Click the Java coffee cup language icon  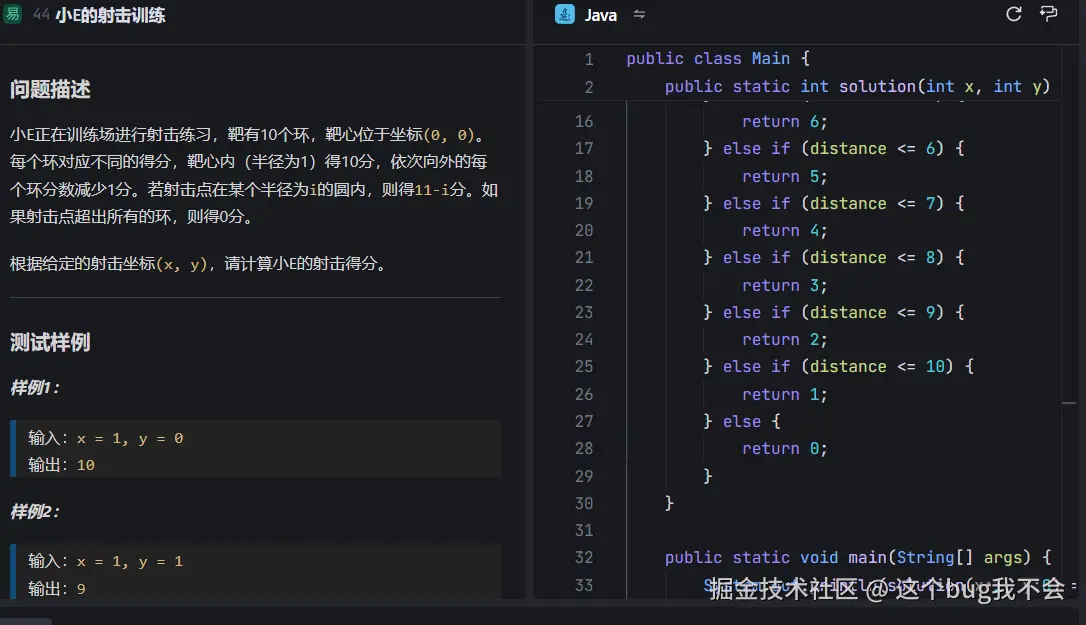566,14
